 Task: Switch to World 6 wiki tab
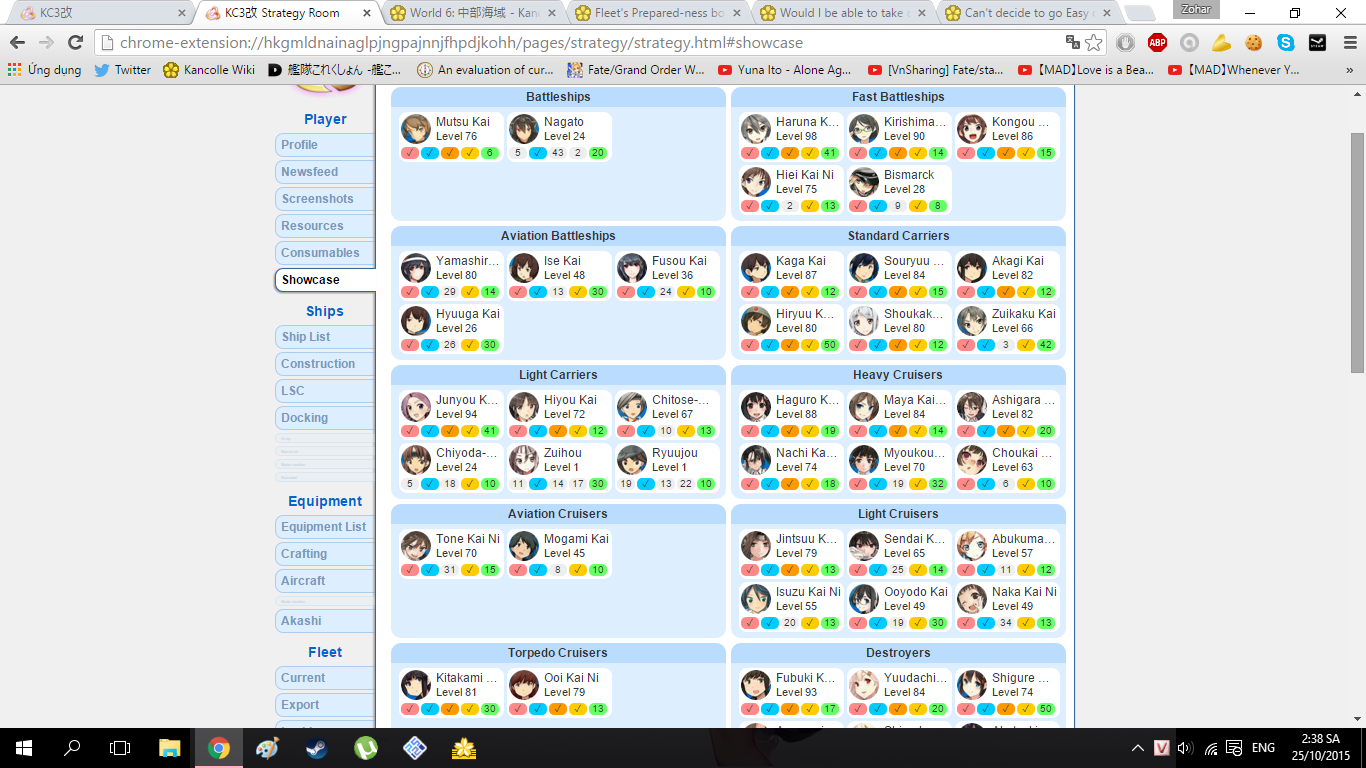pos(475,13)
